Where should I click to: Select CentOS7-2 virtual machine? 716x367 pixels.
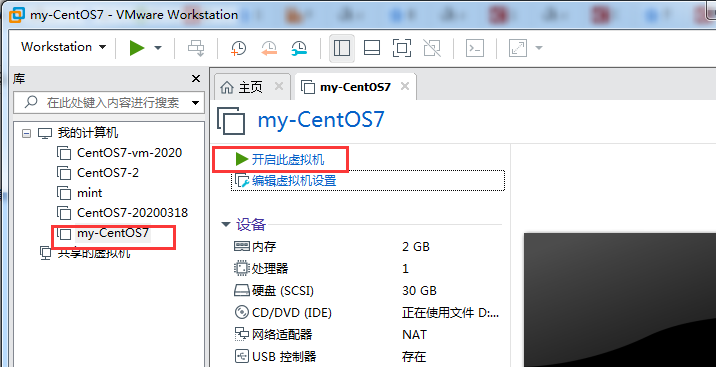pos(108,173)
